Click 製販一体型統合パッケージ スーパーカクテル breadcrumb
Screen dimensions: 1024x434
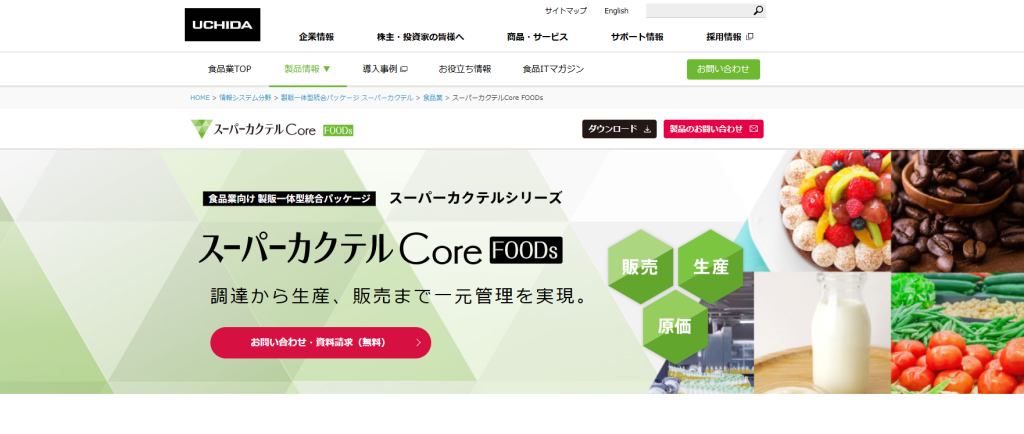(347, 98)
